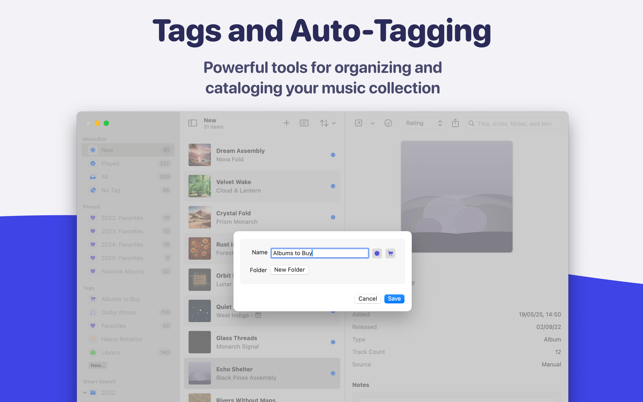Click the Glass Threads cover thumbnail

click(x=200, y=342)
